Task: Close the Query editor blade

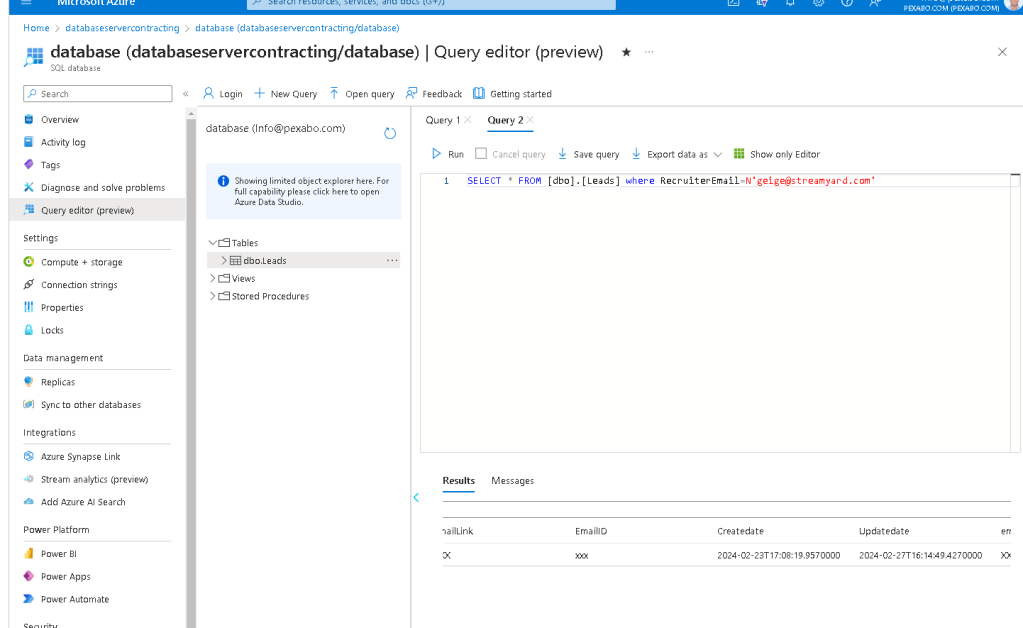Action: [1002, 52]
